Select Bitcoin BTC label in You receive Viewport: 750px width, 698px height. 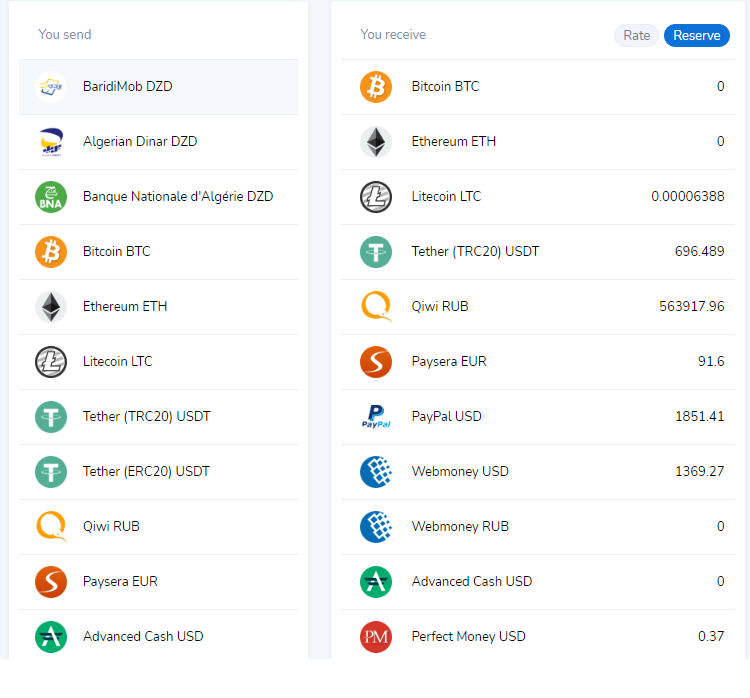tap(445, 87)
